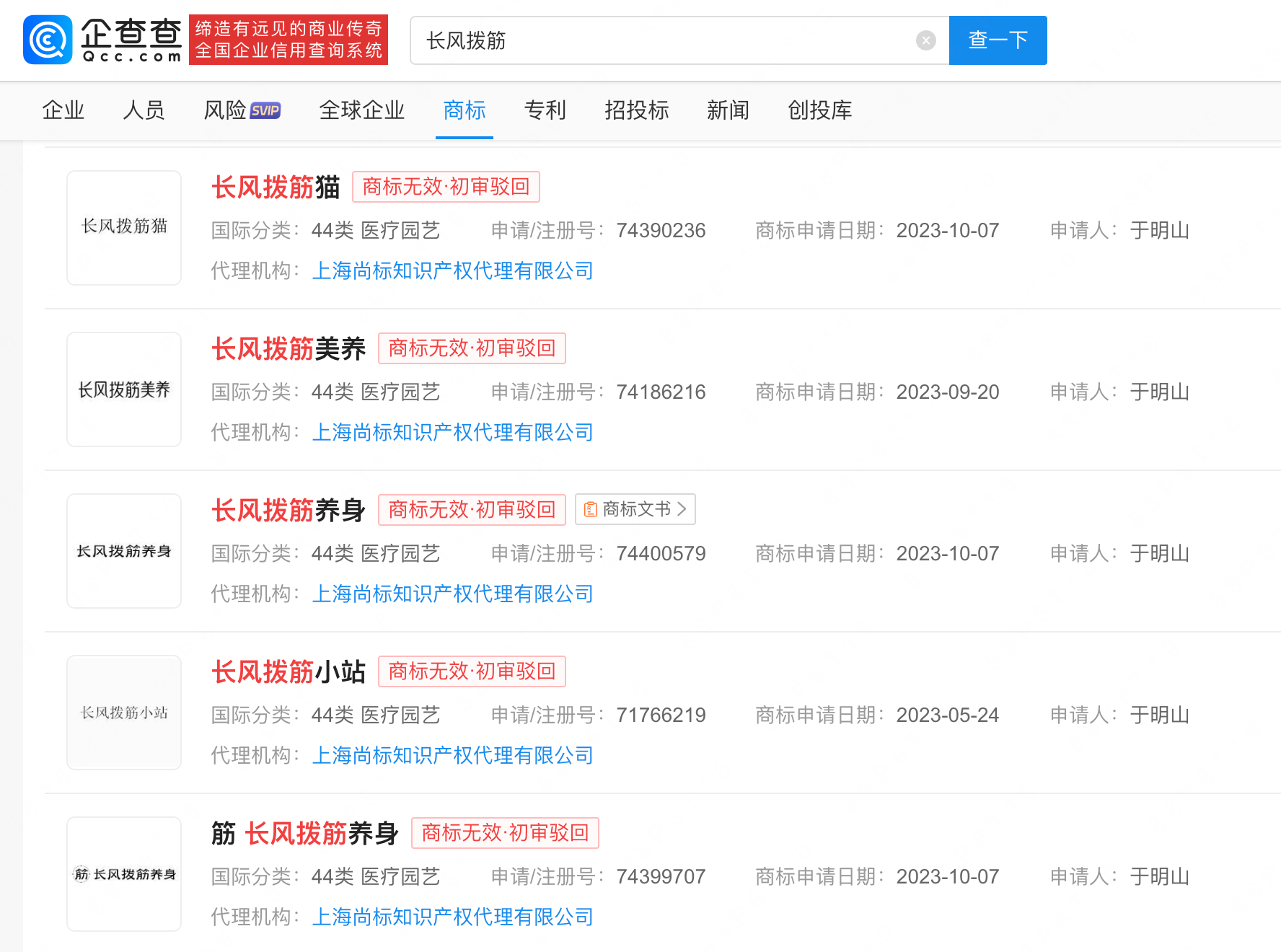Click the 长风拨筋猫 trademark thumbnail
Image resolution: width=1281 pixels, height=952 pixels.
point(124,228)
